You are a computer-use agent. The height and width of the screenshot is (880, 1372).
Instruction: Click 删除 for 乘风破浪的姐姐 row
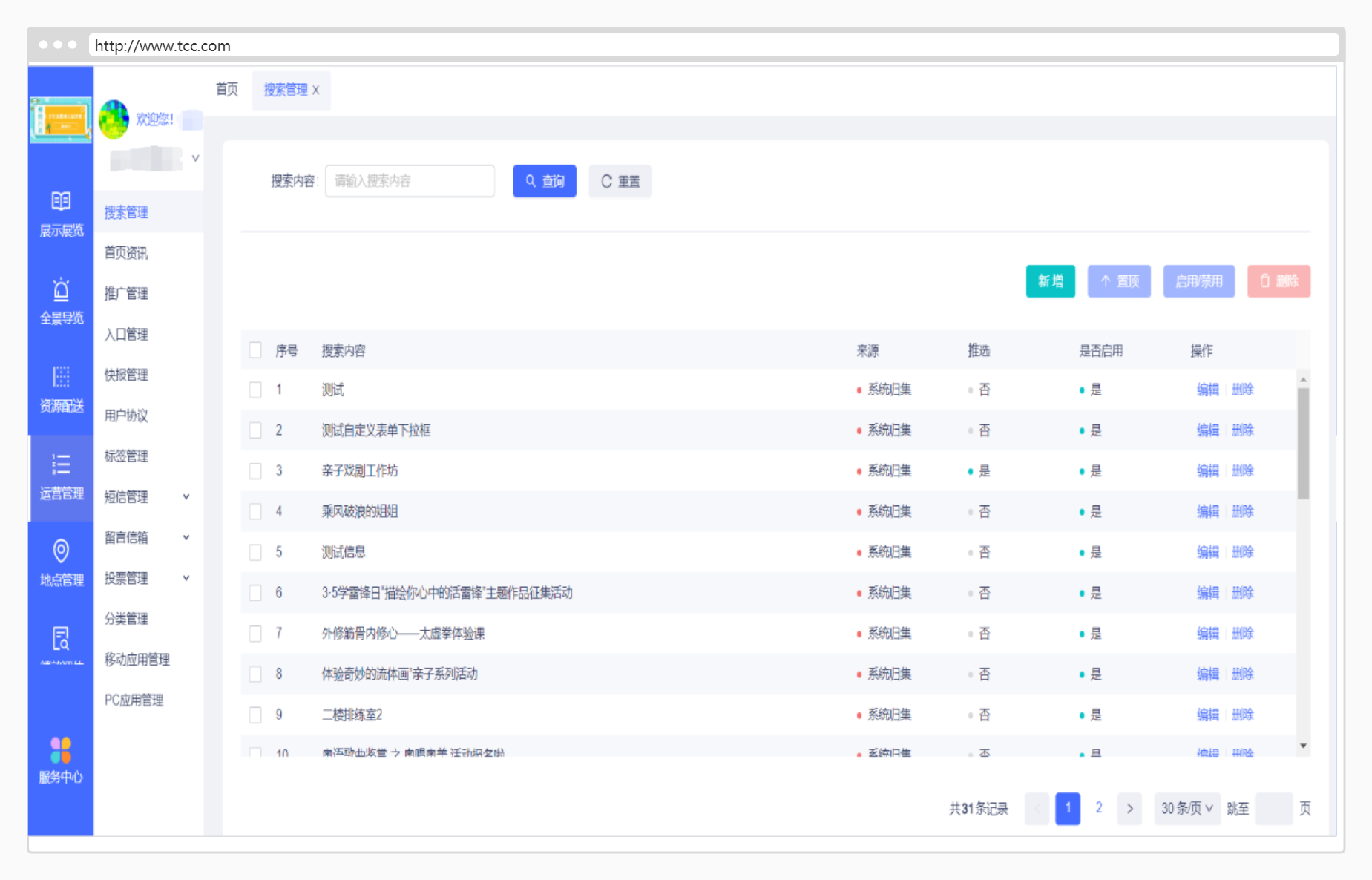pos(1242,511)
